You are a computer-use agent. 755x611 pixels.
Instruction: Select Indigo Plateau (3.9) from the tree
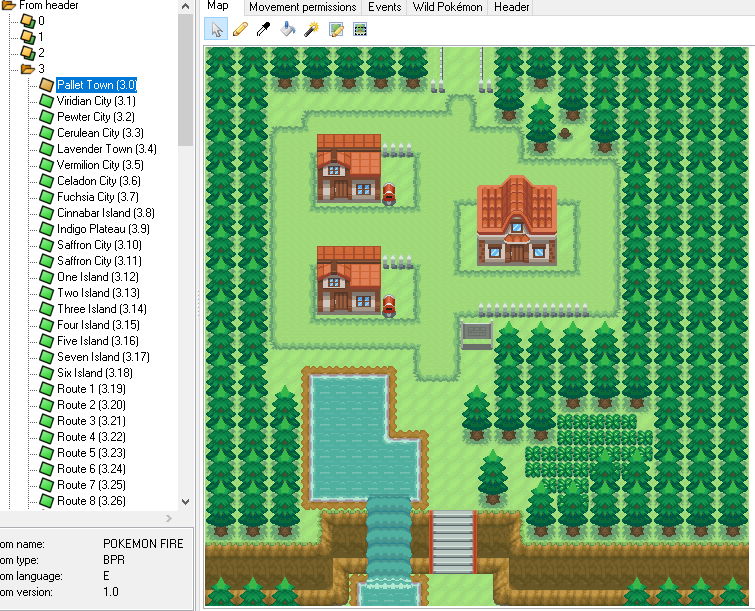(x=103, y=229)
